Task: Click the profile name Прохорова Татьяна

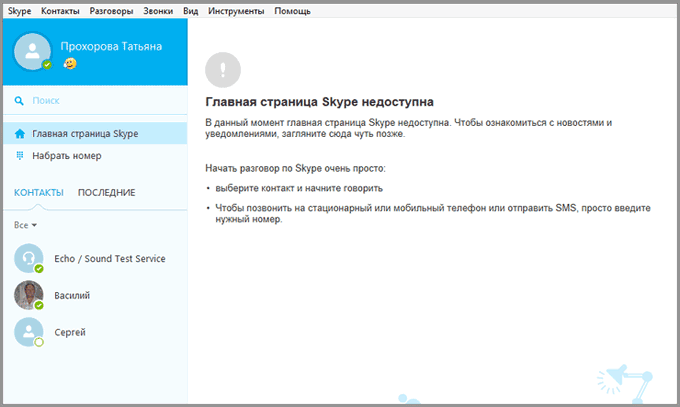Action: coord(111,46)
